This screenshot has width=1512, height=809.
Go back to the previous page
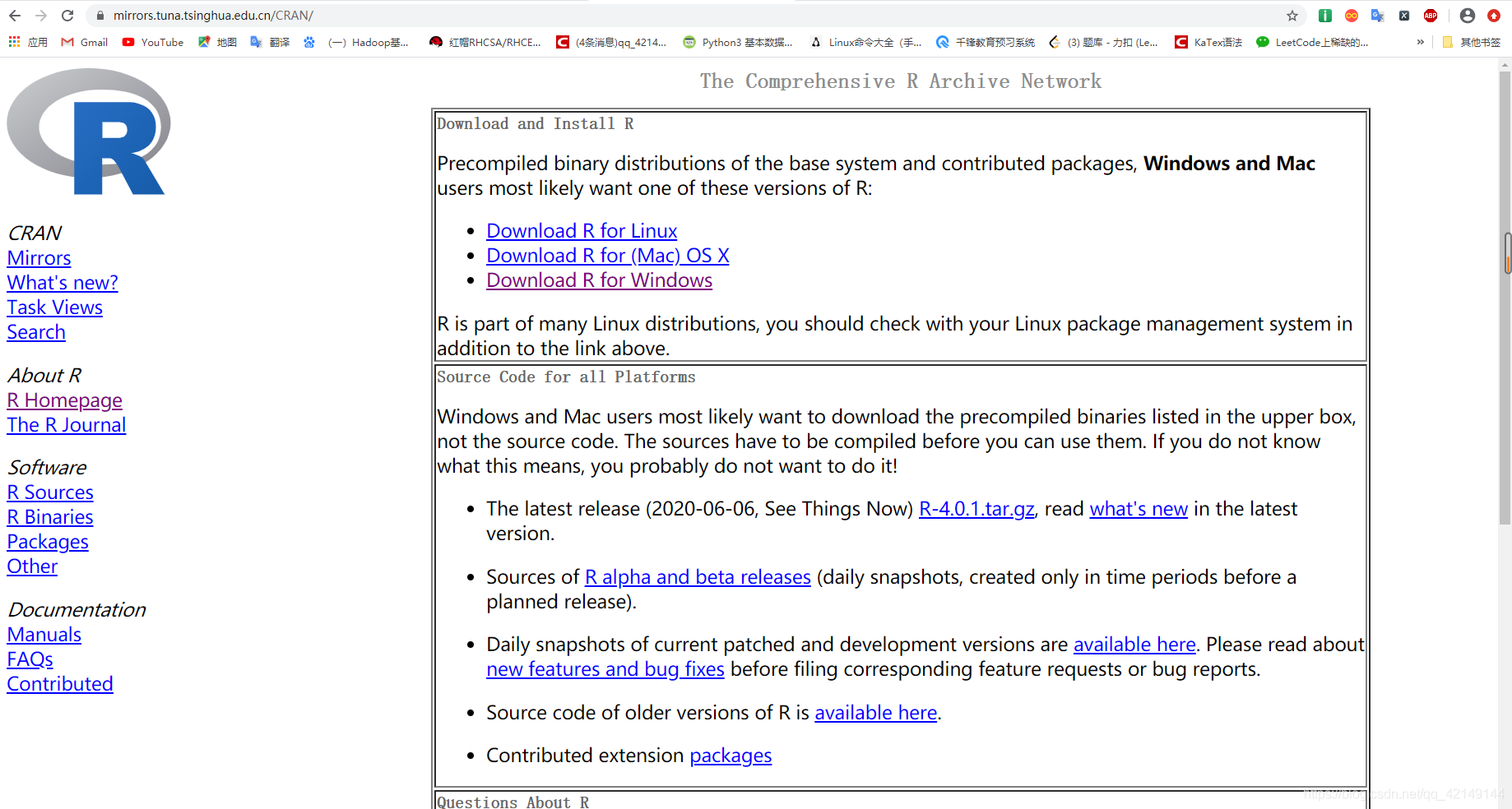(15, 16)
